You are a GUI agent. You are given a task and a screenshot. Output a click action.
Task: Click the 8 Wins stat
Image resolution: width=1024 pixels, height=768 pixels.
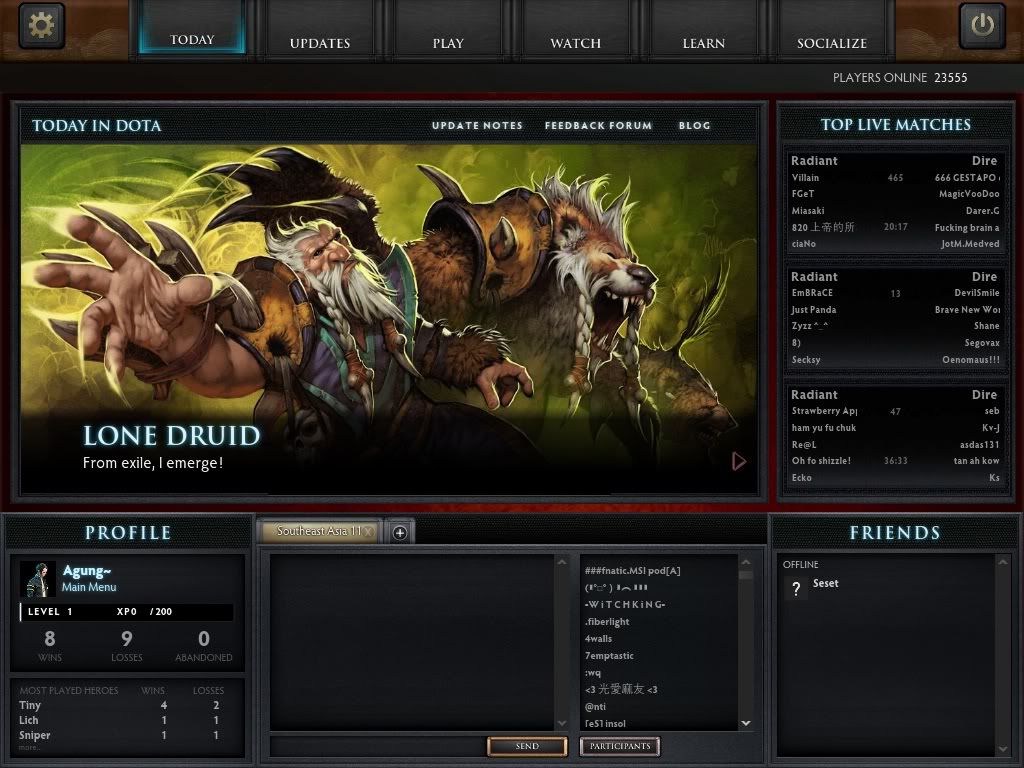click(x=50, y=645)
